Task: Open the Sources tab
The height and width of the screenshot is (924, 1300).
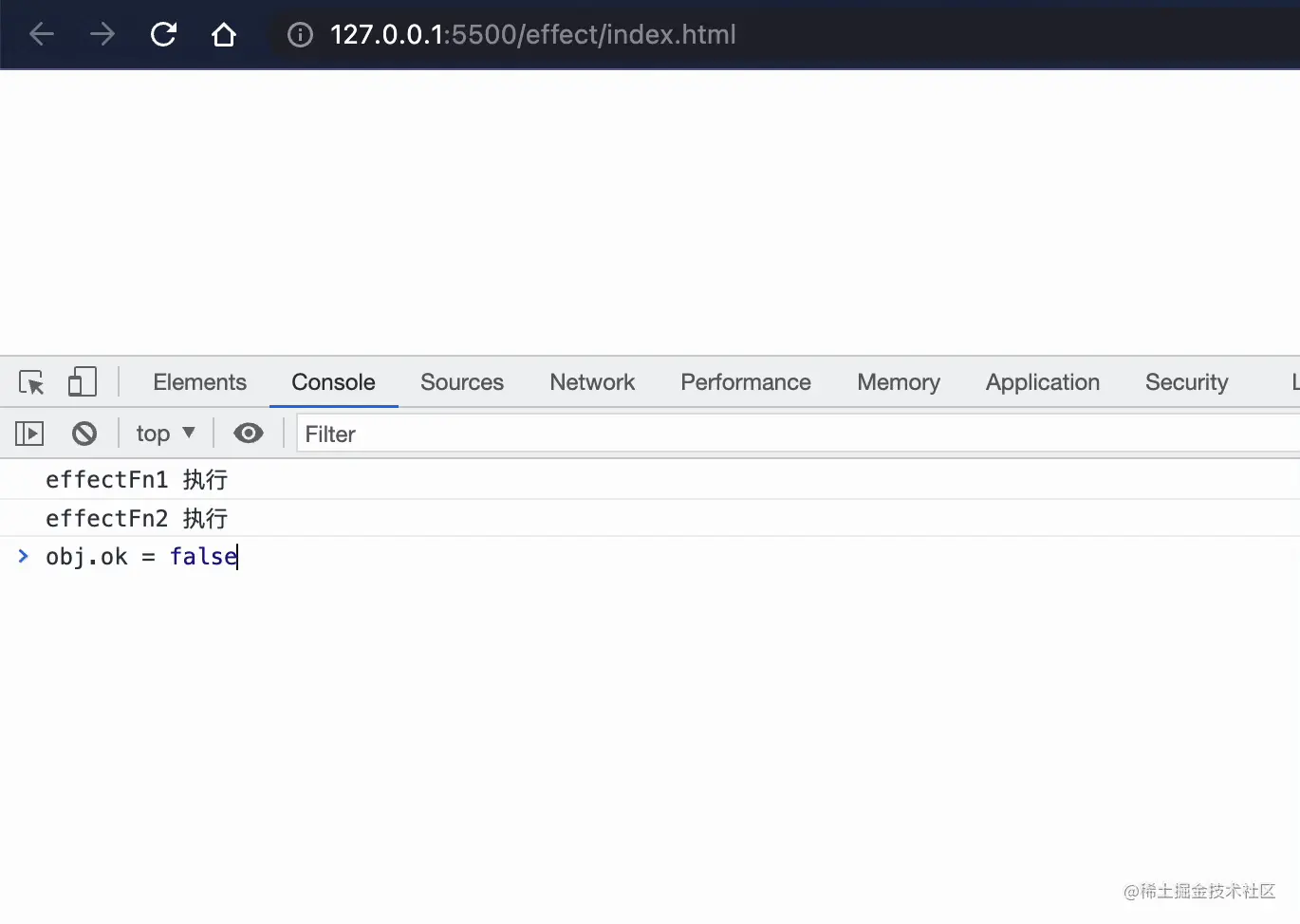Action: click(462, 382)
